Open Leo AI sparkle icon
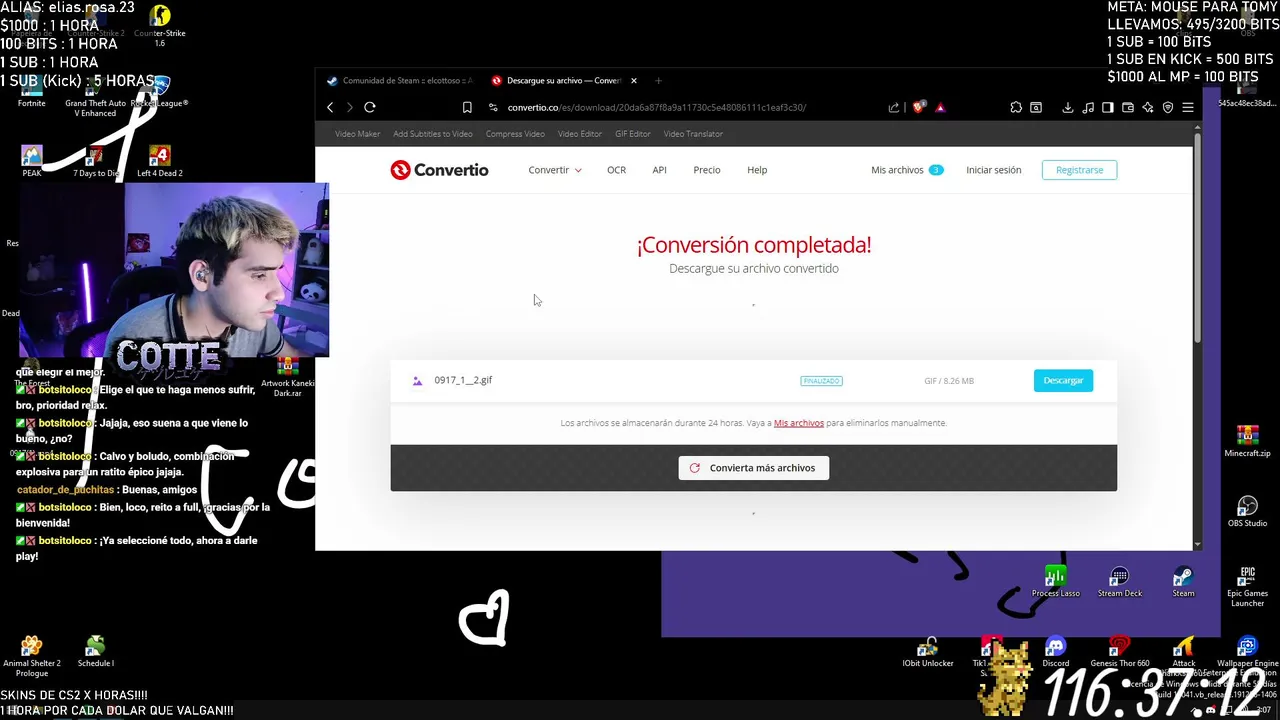 click(1148, 107)
